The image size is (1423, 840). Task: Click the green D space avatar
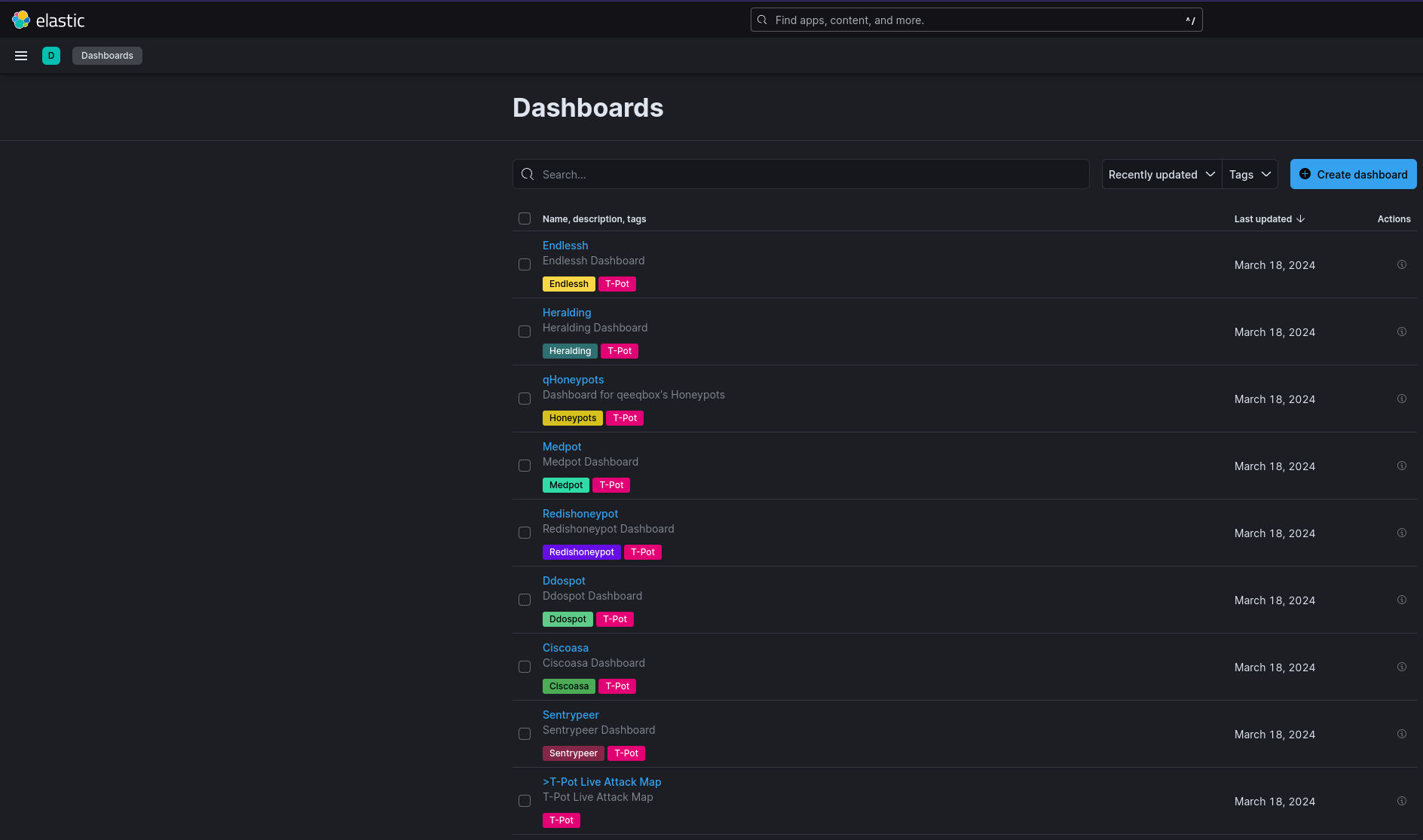(x=51, y=56)
